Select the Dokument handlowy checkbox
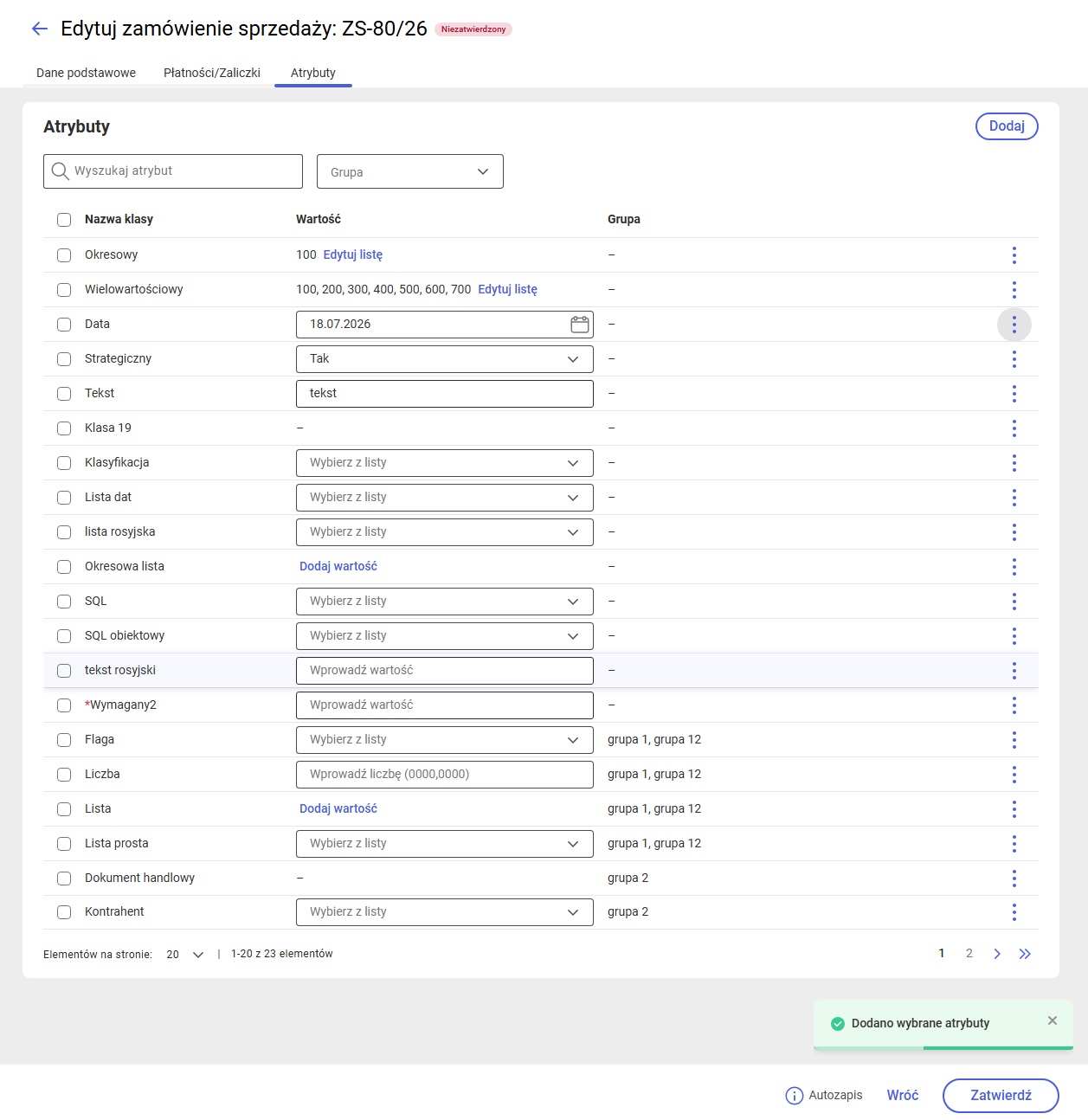 (64, 879)
